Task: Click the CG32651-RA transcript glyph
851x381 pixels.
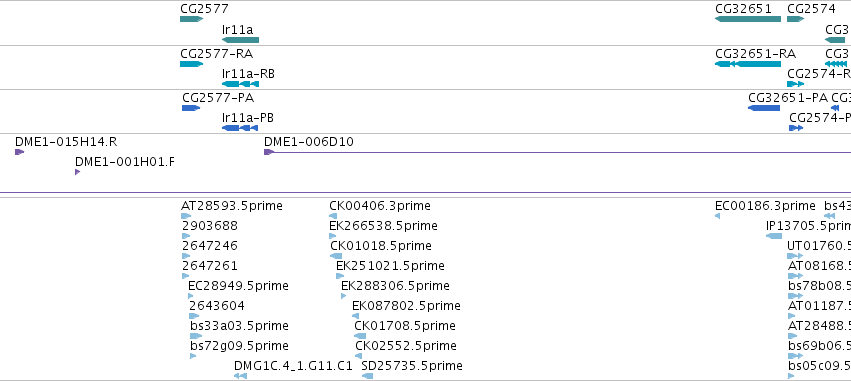Action: 748,64
